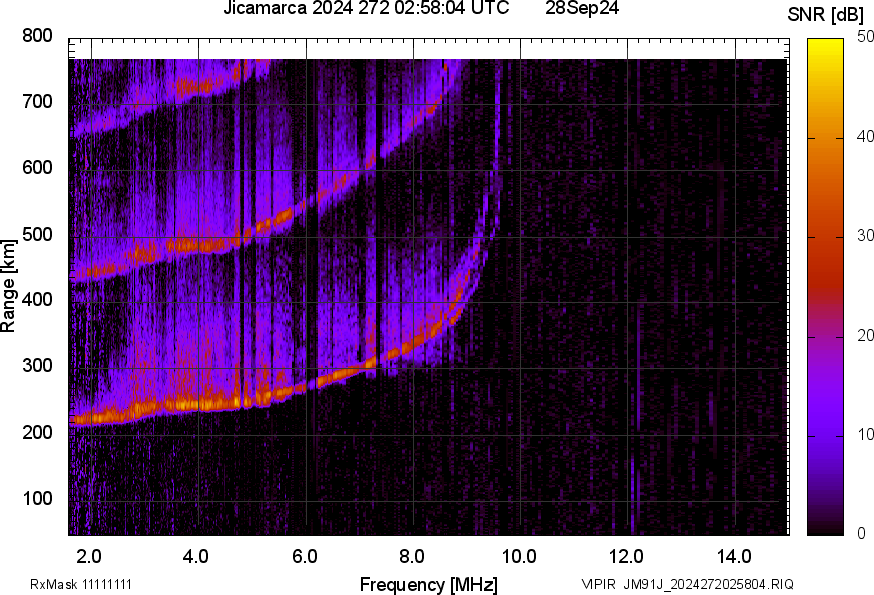Click the 28Sep24 date label
Viewport: 874px width, 595px height.
tap(582, 9)
